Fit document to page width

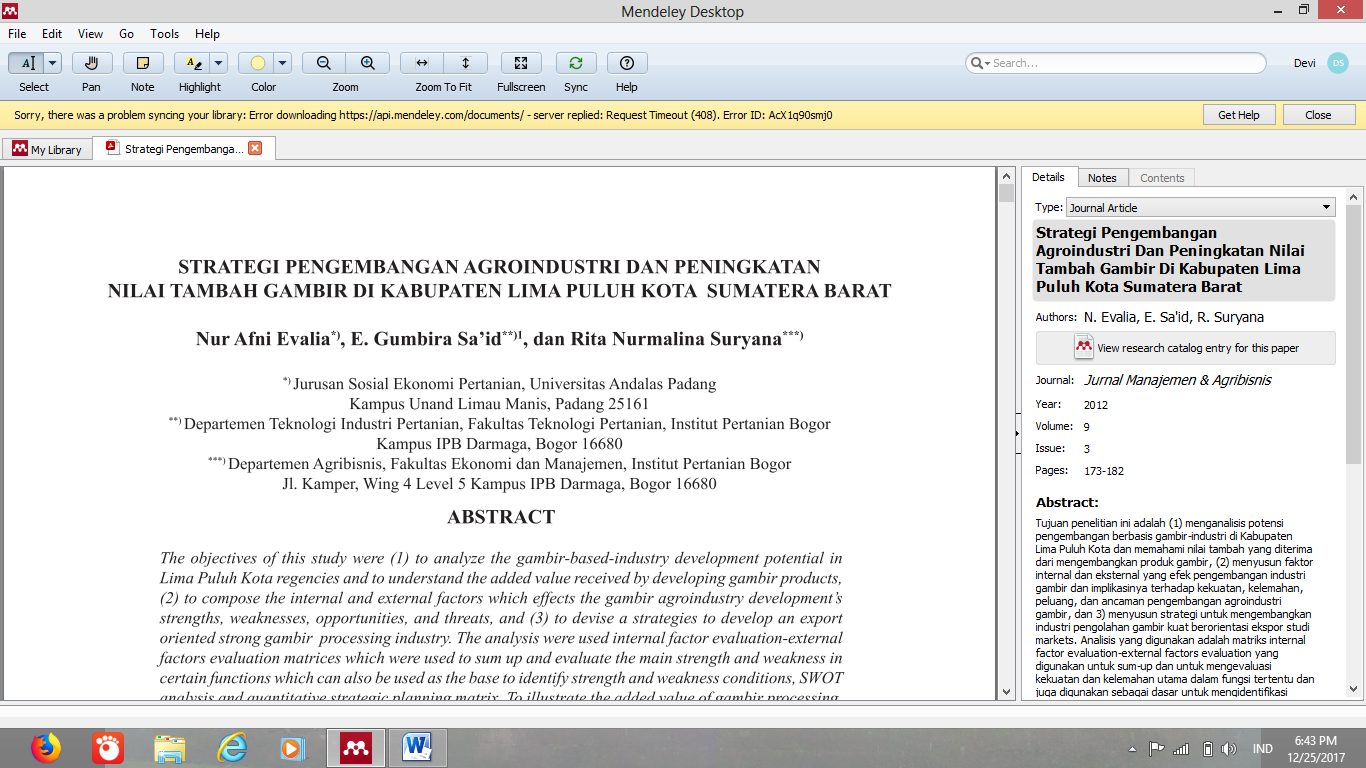pos(422,63)
